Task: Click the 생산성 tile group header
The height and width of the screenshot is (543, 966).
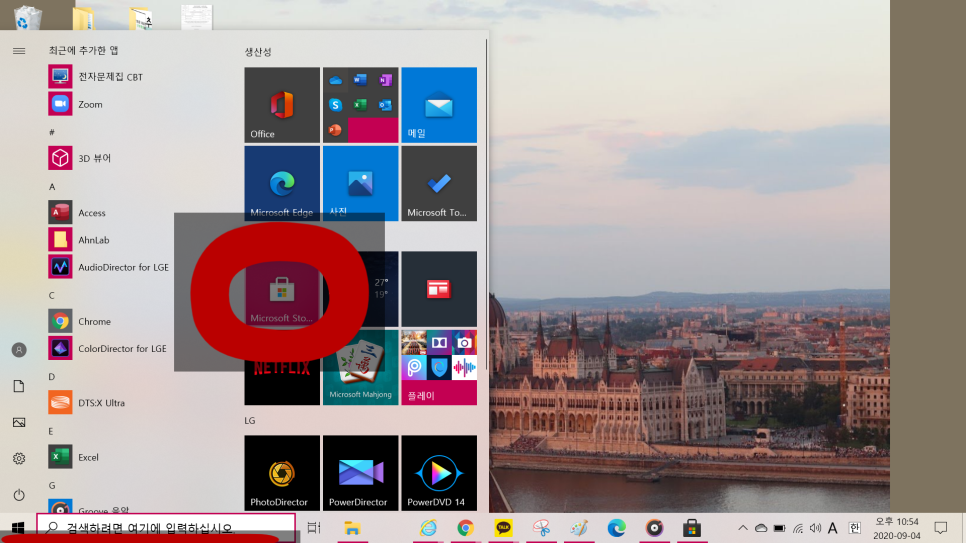Action: [258, 52]
